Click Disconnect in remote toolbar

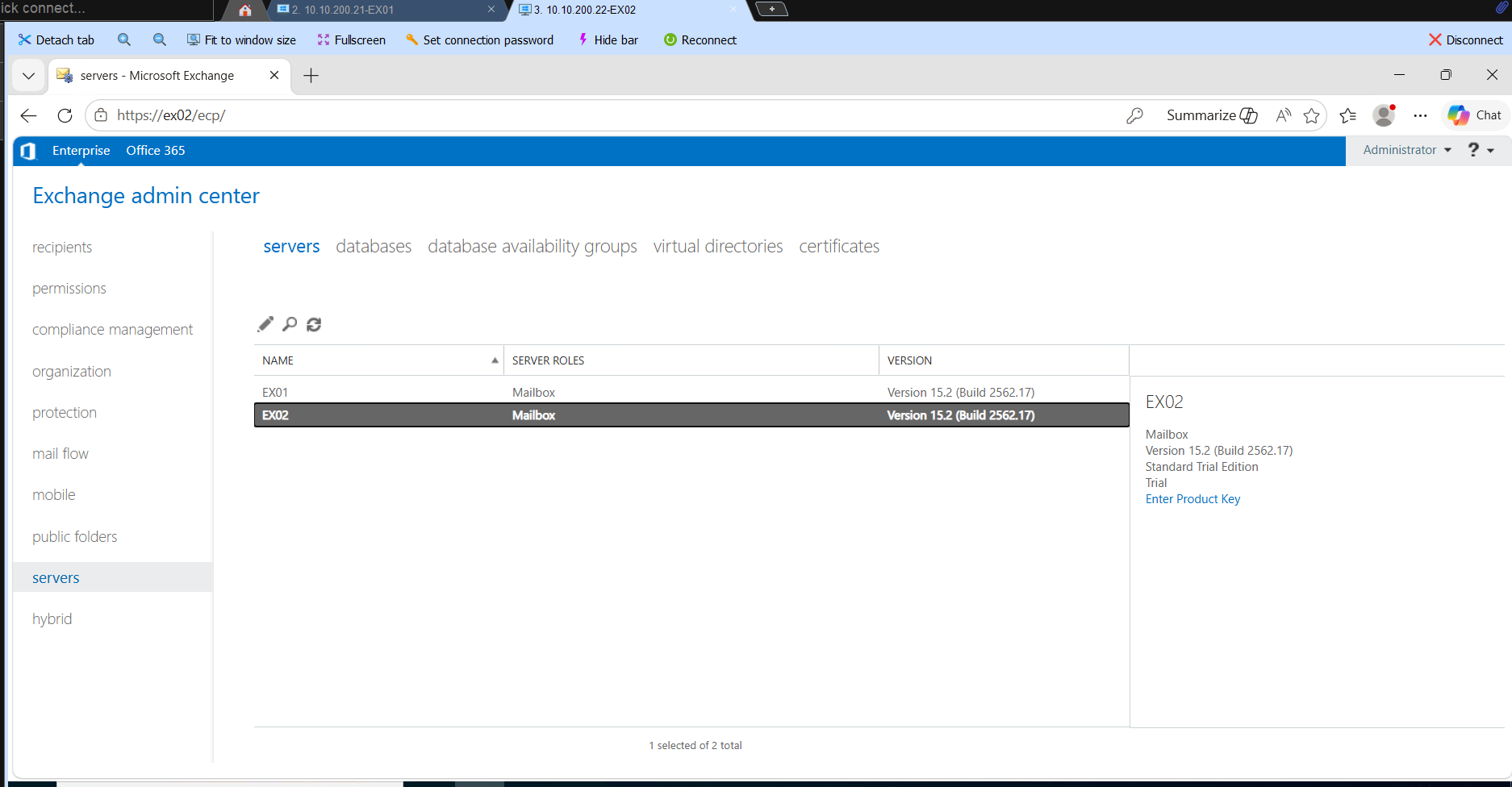coord(1465,40)
